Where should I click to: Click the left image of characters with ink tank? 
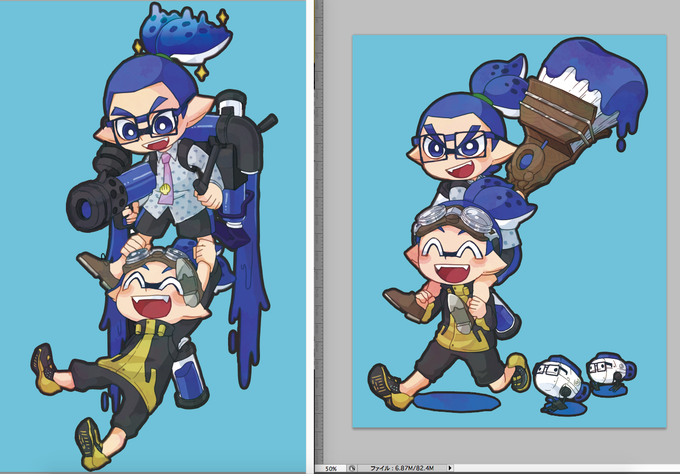[153, 237]
